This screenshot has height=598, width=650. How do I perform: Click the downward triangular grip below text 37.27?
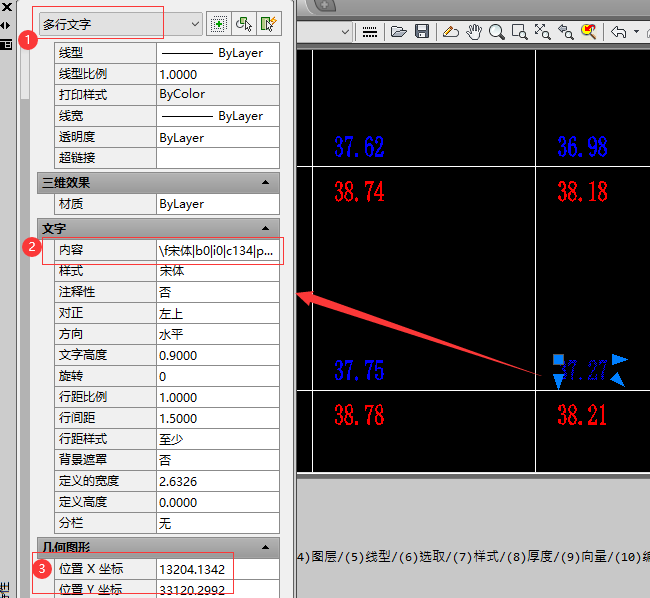[558, 381]
